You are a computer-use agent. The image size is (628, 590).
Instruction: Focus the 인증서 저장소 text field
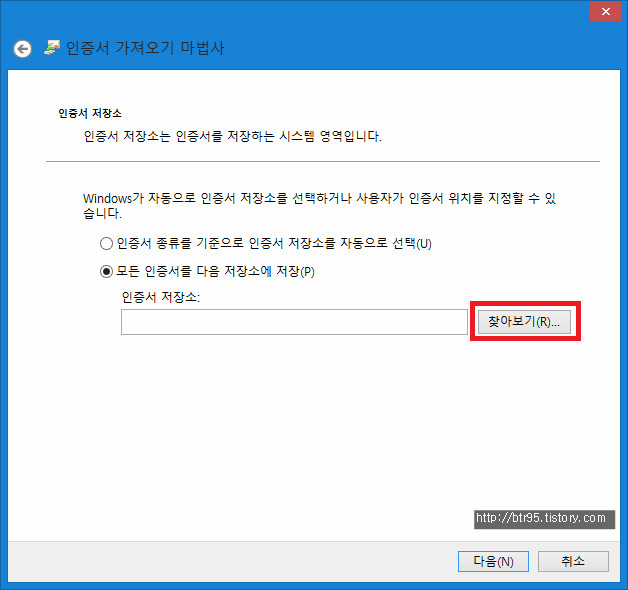pos(294,322)
